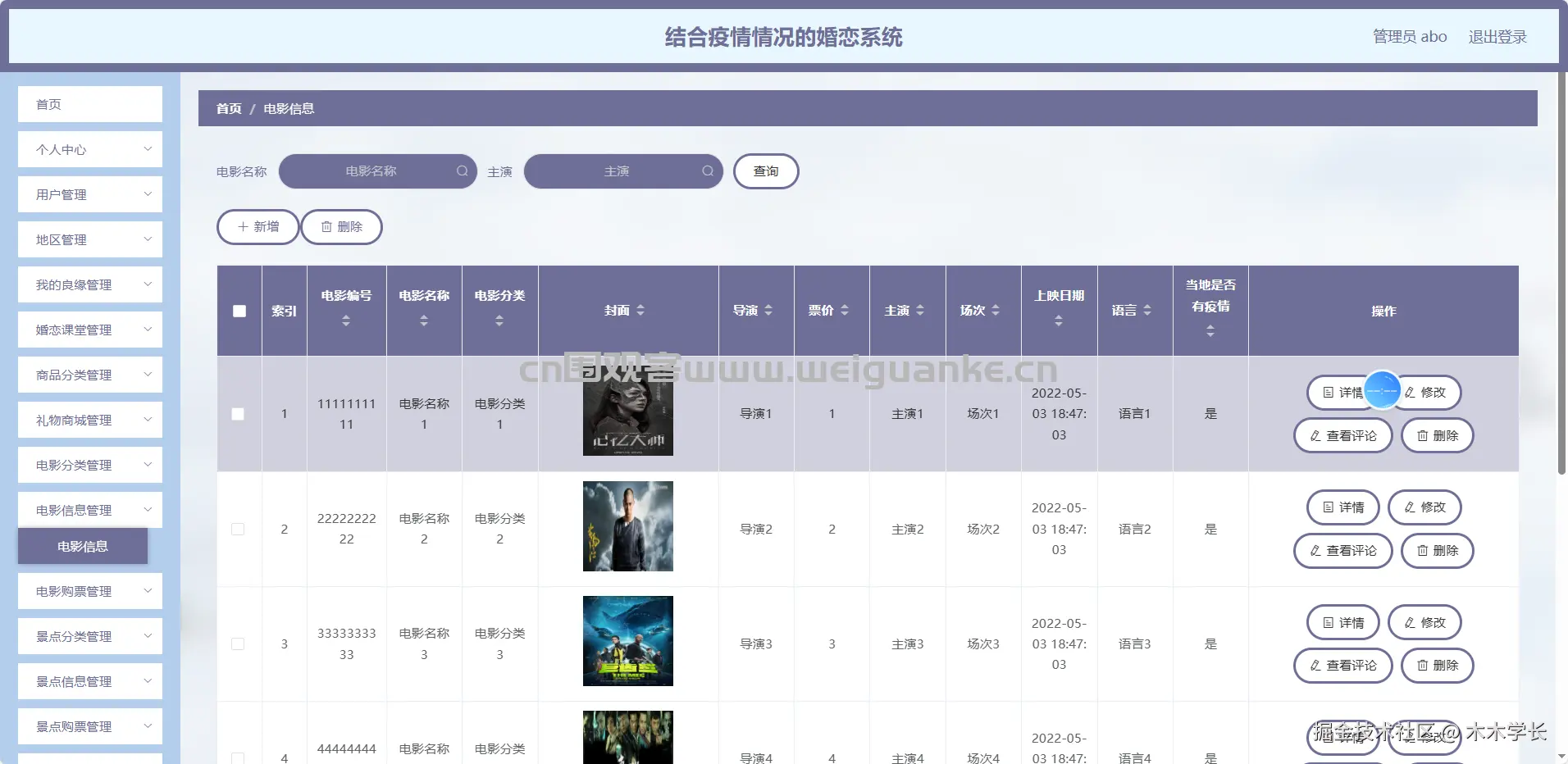
Task: Open 查看评论 for row 2
Action: click(x=1343, y=551)
